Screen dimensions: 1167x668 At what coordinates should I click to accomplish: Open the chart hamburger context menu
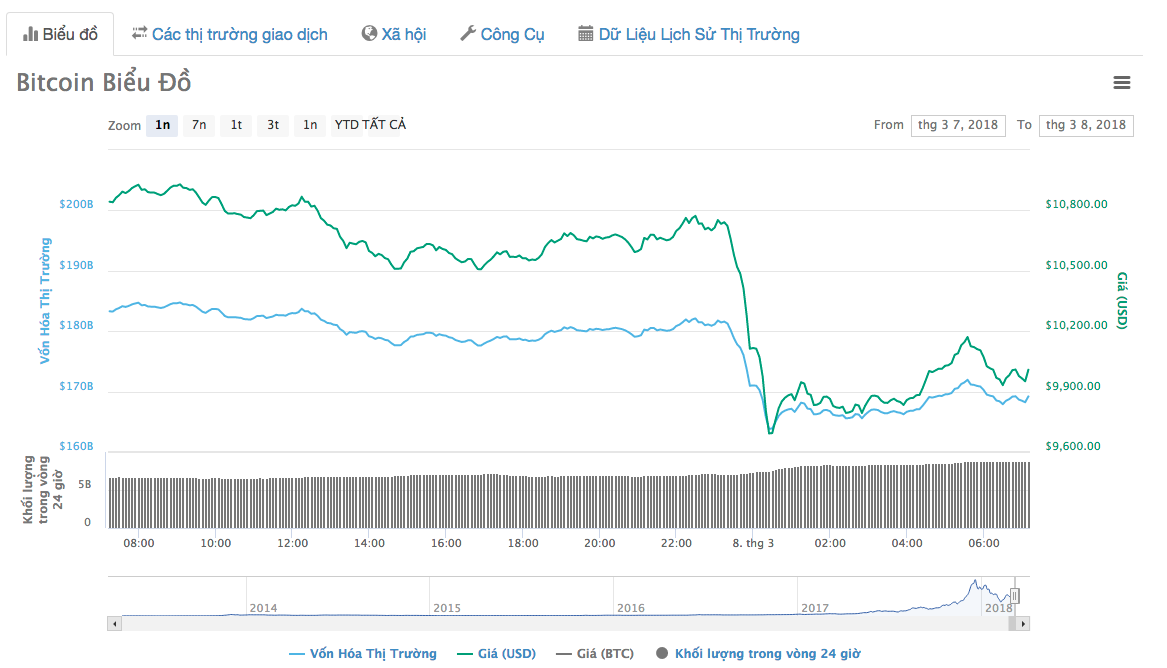coord(1122,83)
